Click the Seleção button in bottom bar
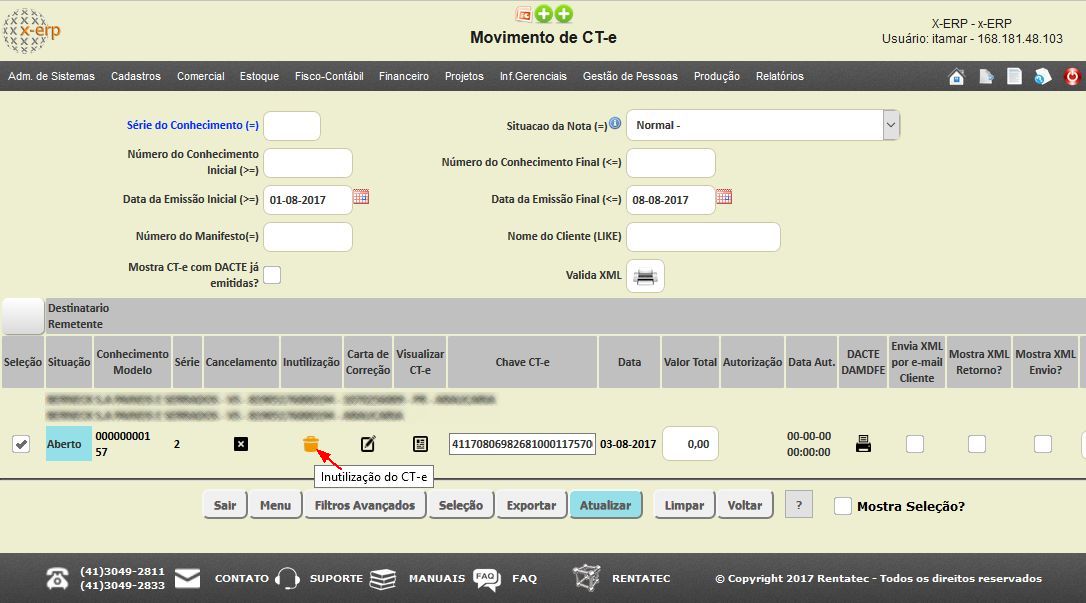 [x=461, y=505]
